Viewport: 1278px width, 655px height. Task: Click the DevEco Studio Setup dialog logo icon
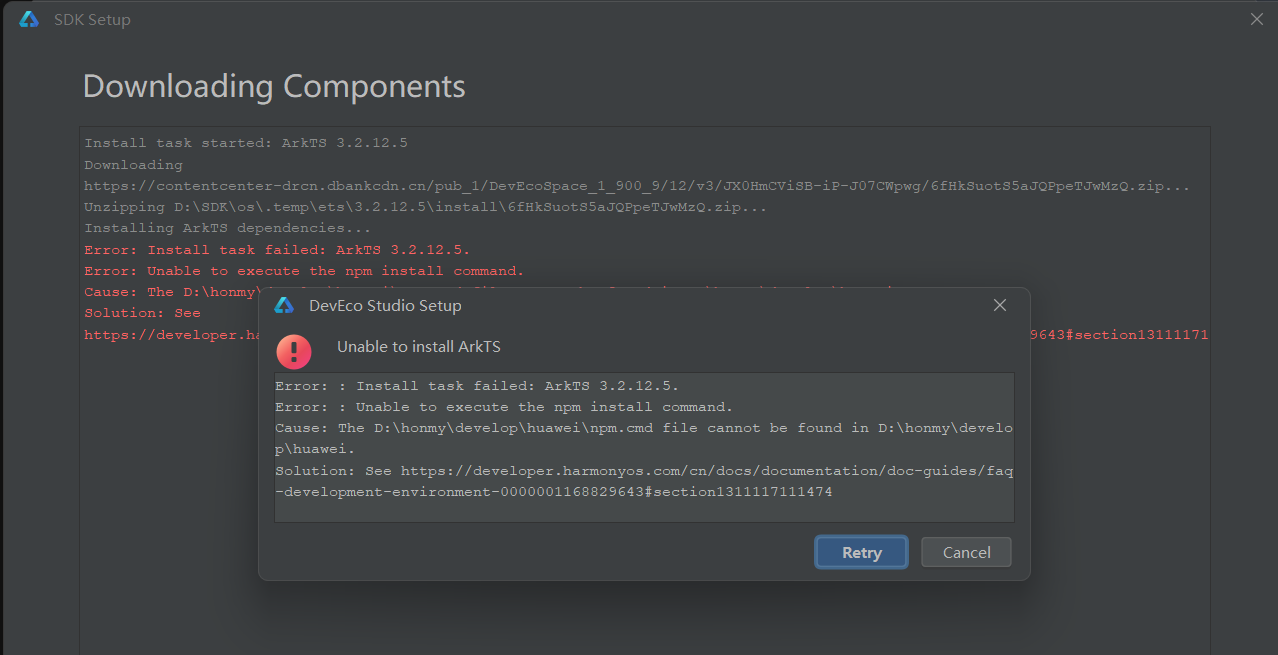point(284,306)
